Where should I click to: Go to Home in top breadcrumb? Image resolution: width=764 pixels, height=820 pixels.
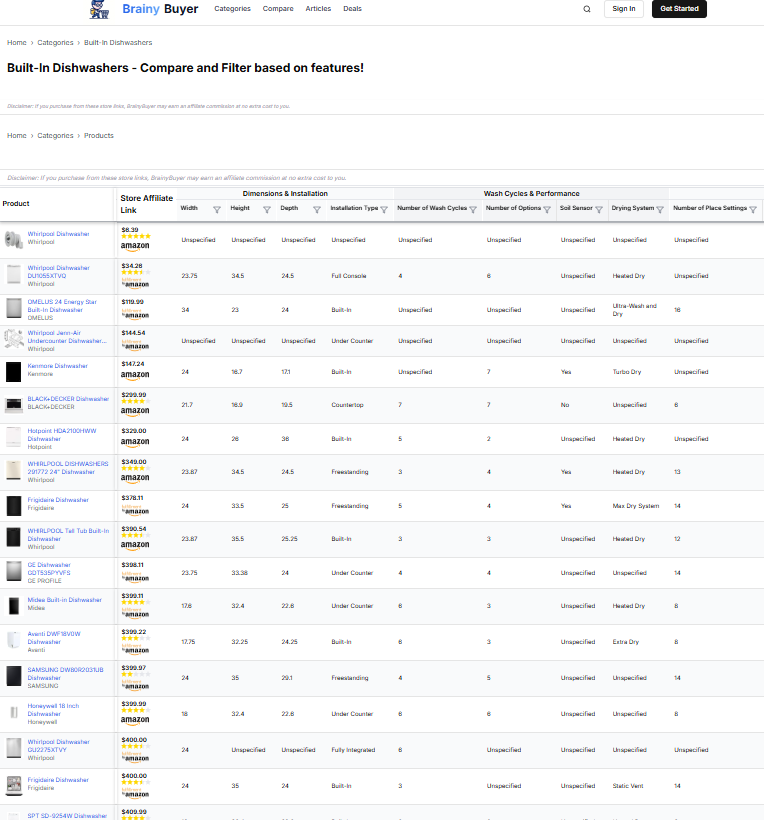pos(17,43)
